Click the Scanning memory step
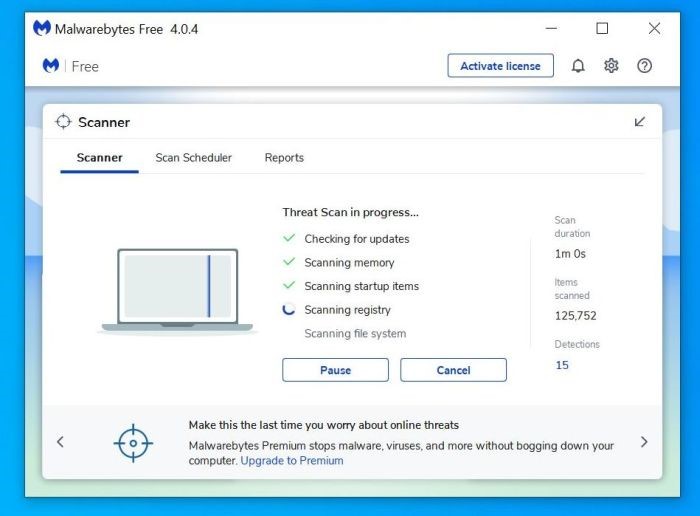Image resolution: width=700 pixels, height=516 pixels. (349, 262)
